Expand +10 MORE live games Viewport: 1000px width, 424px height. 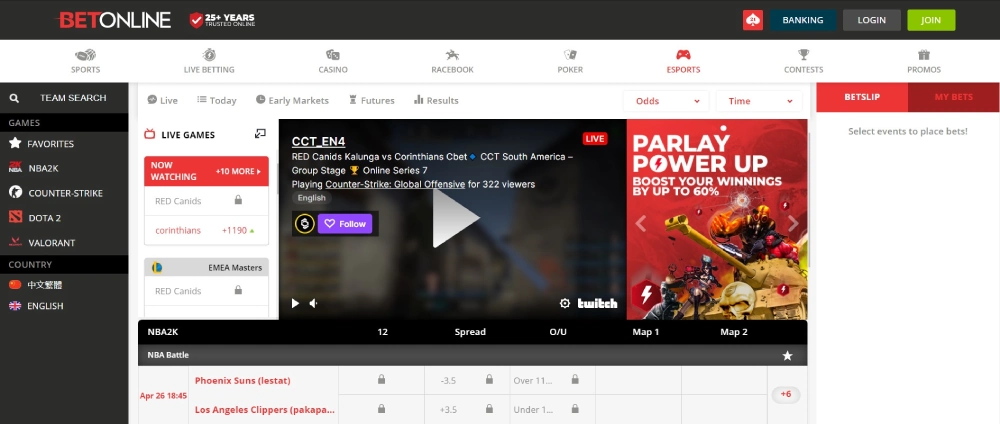[239, 172]
